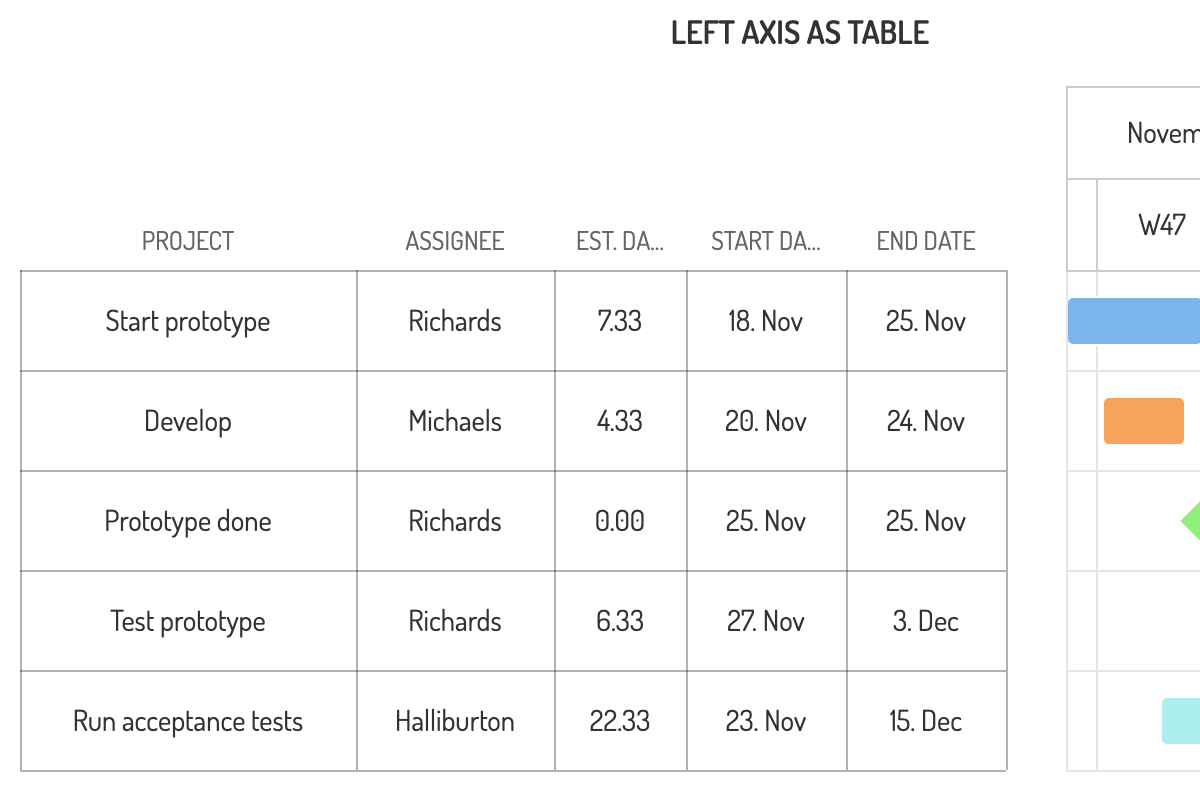Select the teal Run acceptance tests bar

pos(1181,721)
